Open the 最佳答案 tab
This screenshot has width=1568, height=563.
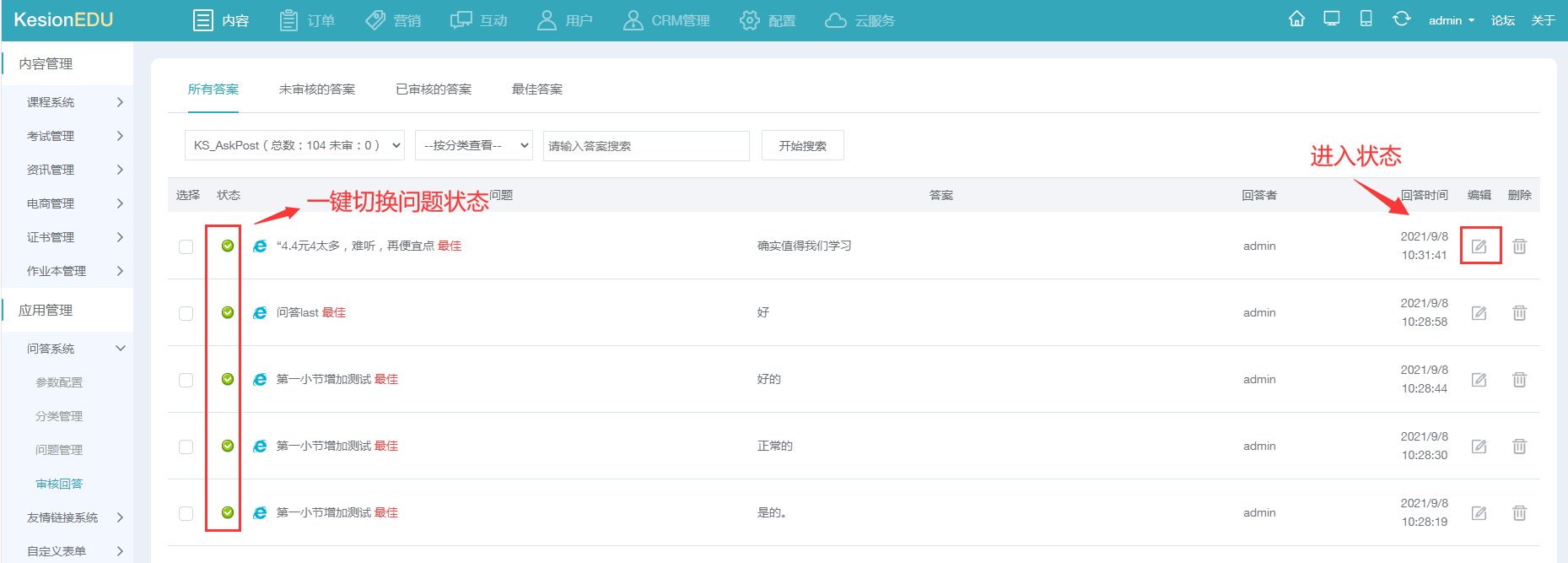click(536, 89)
